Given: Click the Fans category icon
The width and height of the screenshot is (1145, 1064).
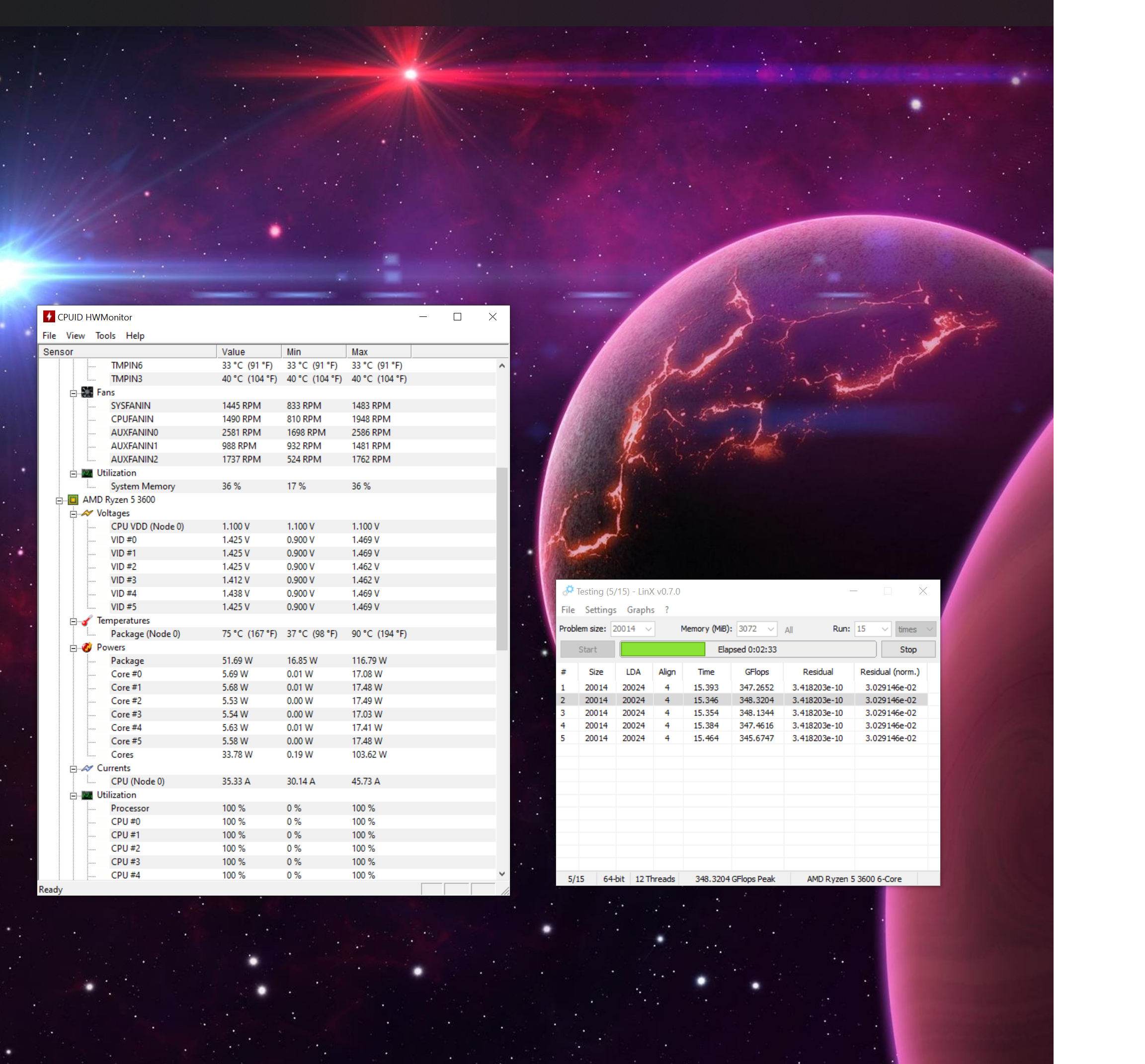Looking at the screenshot, I should click(x=87, y=392).
